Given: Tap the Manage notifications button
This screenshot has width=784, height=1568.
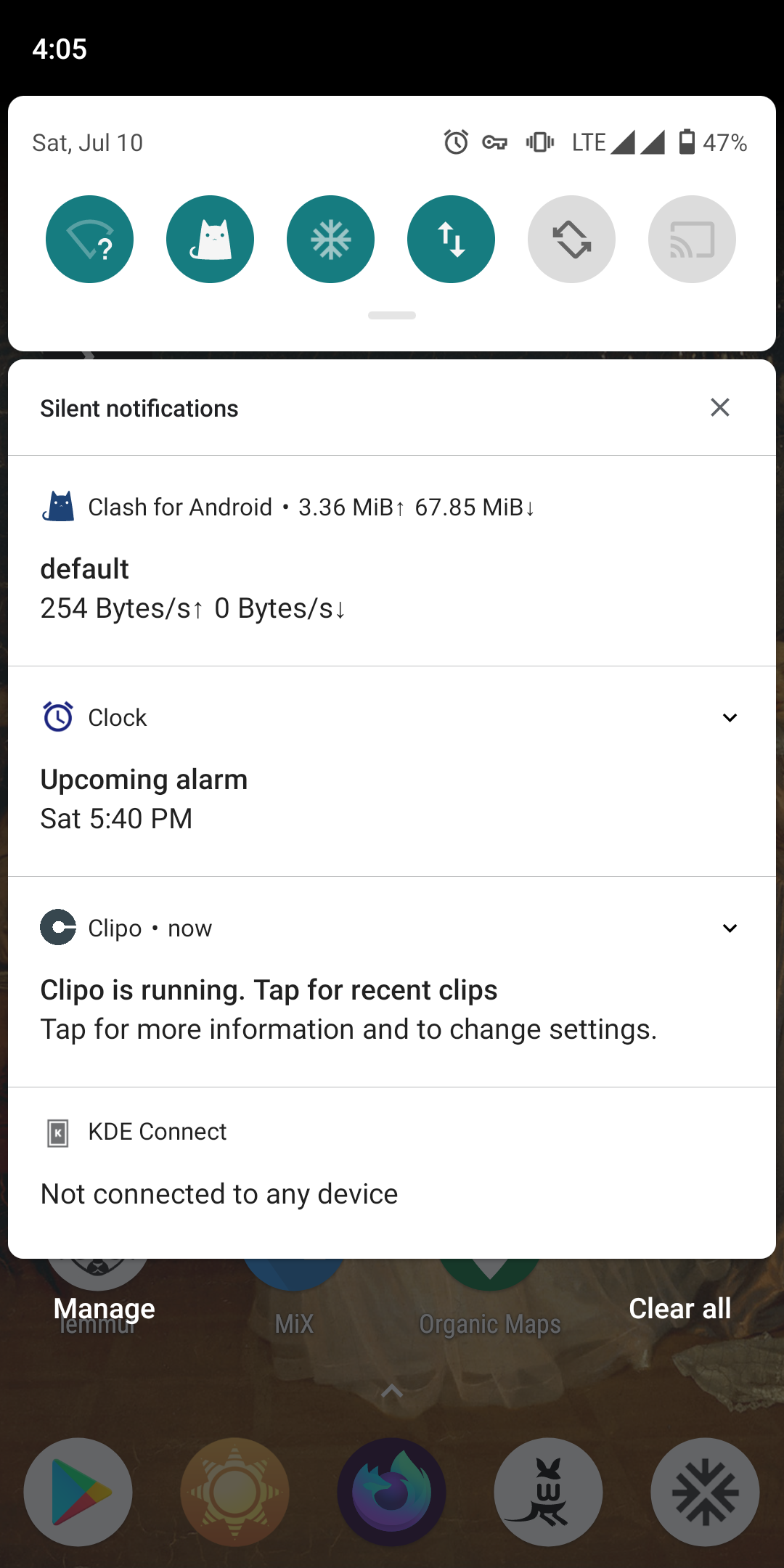Looking at the screenshot, I should point(104,1308).
